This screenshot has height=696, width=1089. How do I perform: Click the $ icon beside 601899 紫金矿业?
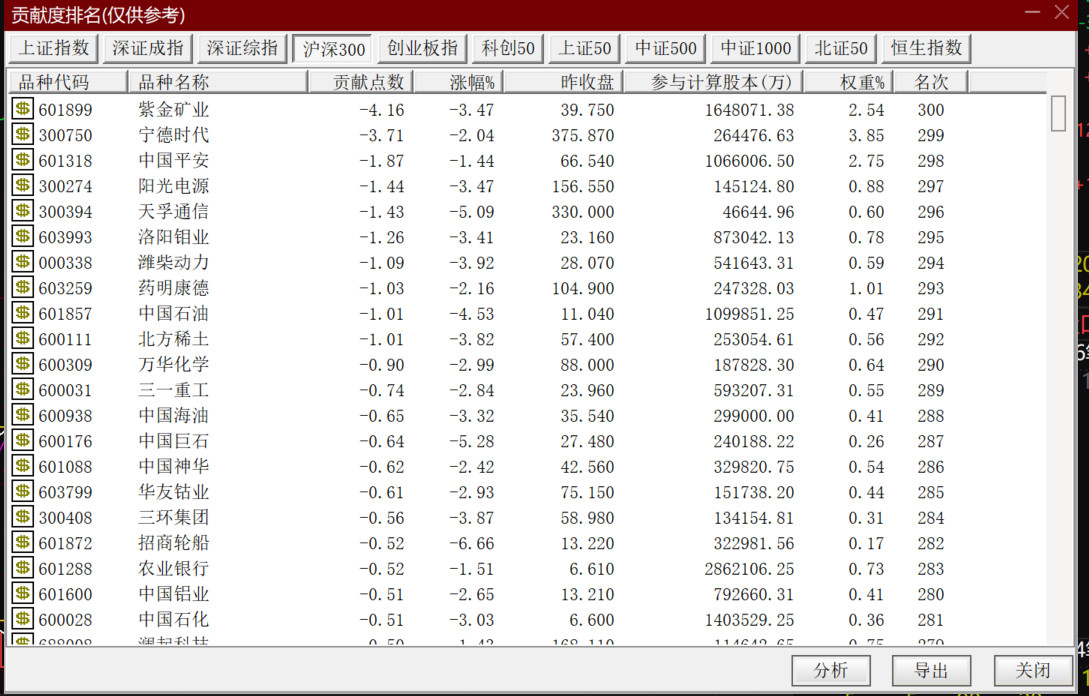pyautogui.click(x=22, y=109)
